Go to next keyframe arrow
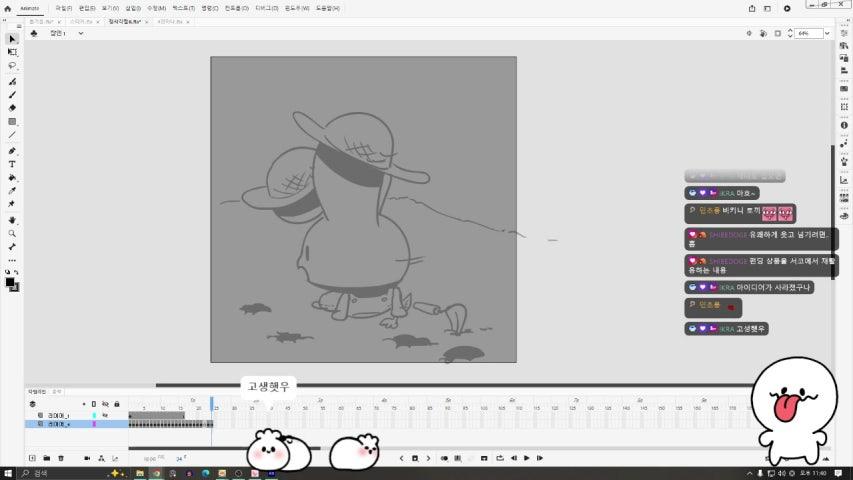This screenshot has height=480, width=853. tap(428, 458)
